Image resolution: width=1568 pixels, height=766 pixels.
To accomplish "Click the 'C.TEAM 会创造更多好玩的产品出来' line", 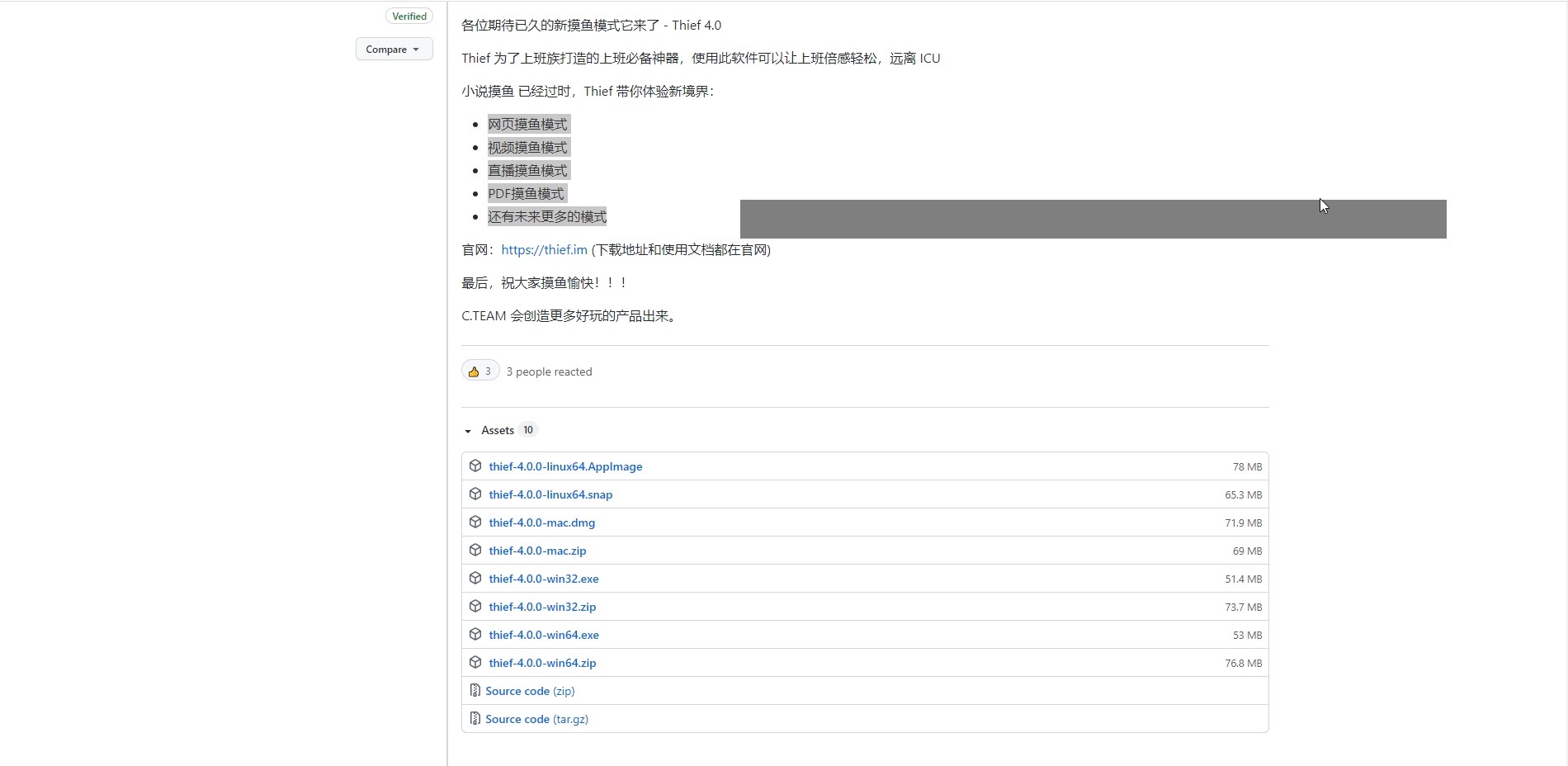I will (570, 316).
